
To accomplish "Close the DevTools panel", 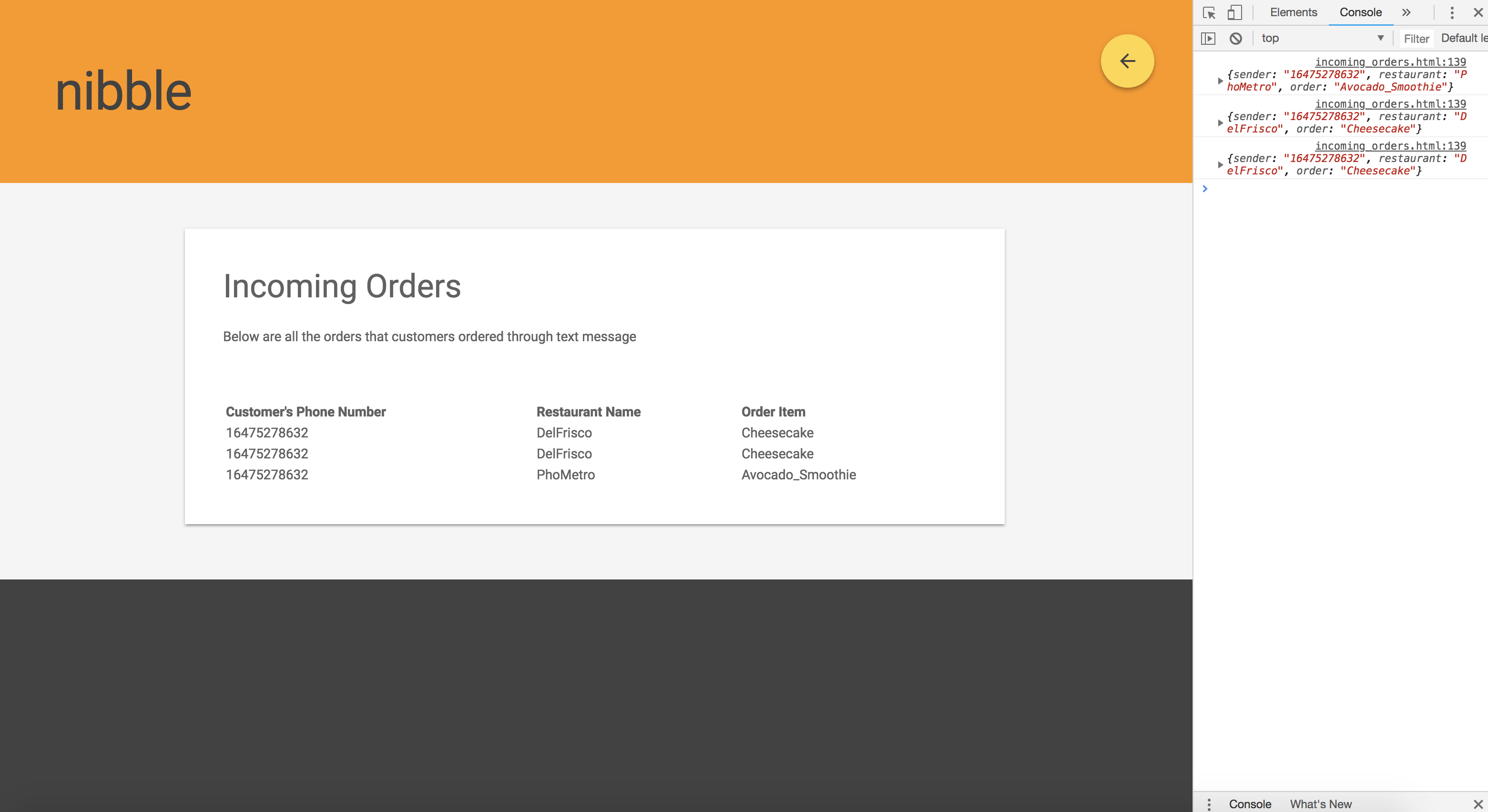I will pos(1478,13).
